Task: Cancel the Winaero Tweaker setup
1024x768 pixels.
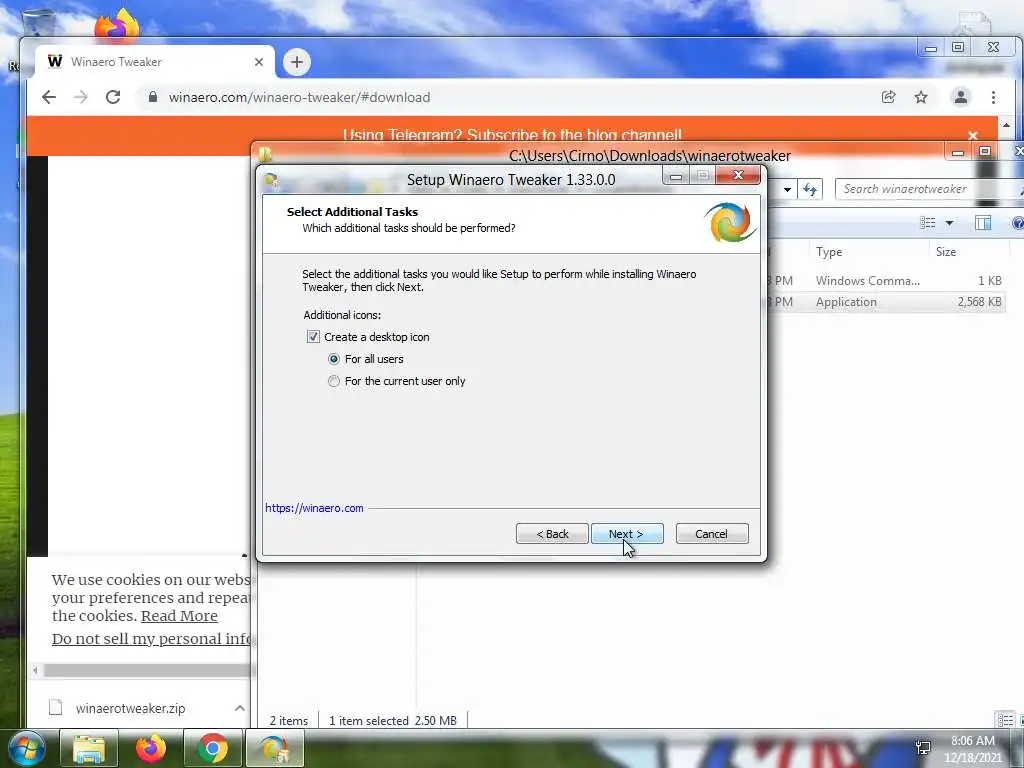Action: click(712, 534)
